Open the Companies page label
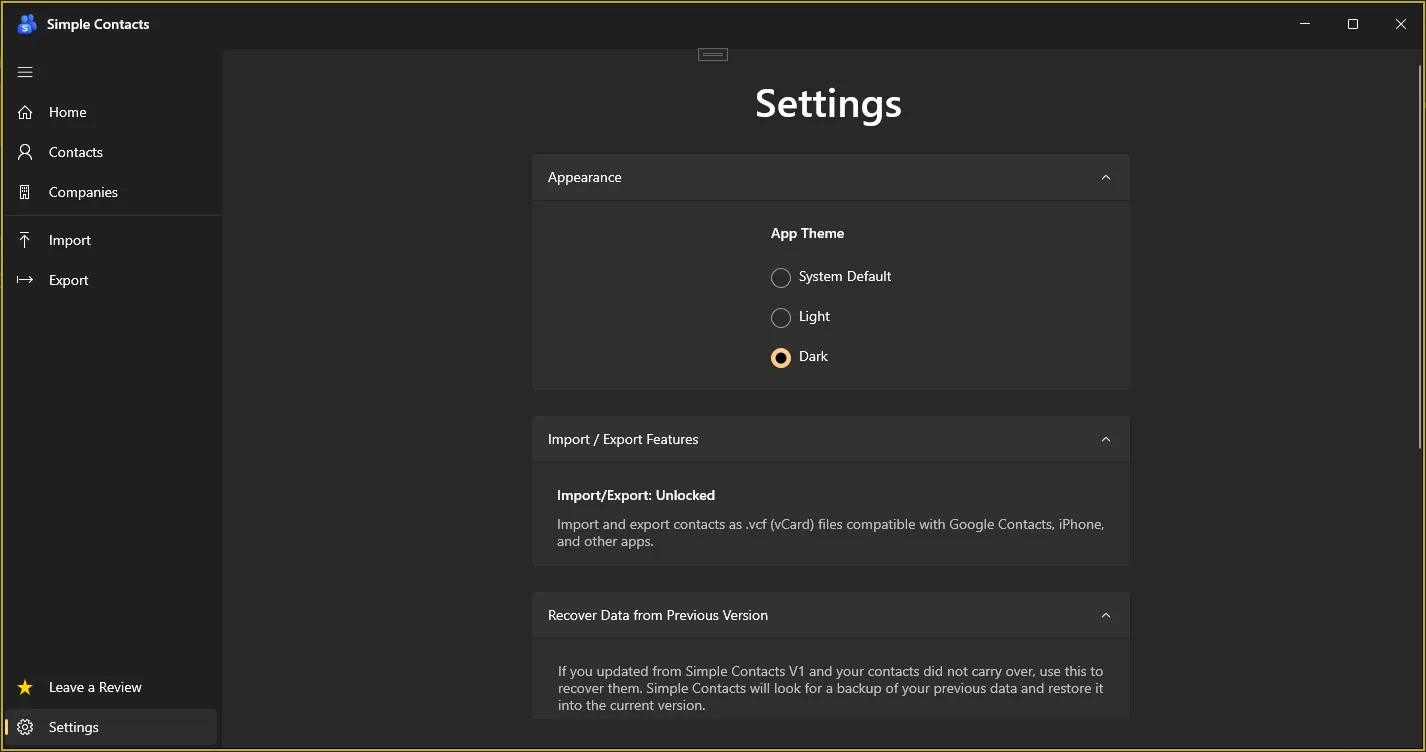Viewport: 1426px width, 752px height. point(83,192)
